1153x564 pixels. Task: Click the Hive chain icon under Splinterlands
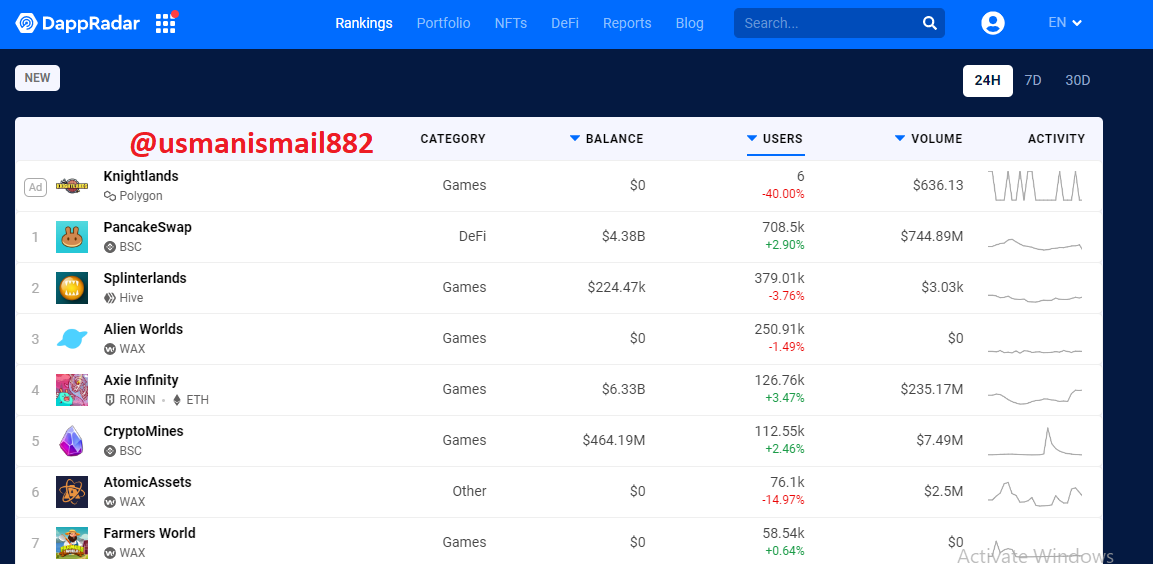(110, 298)
